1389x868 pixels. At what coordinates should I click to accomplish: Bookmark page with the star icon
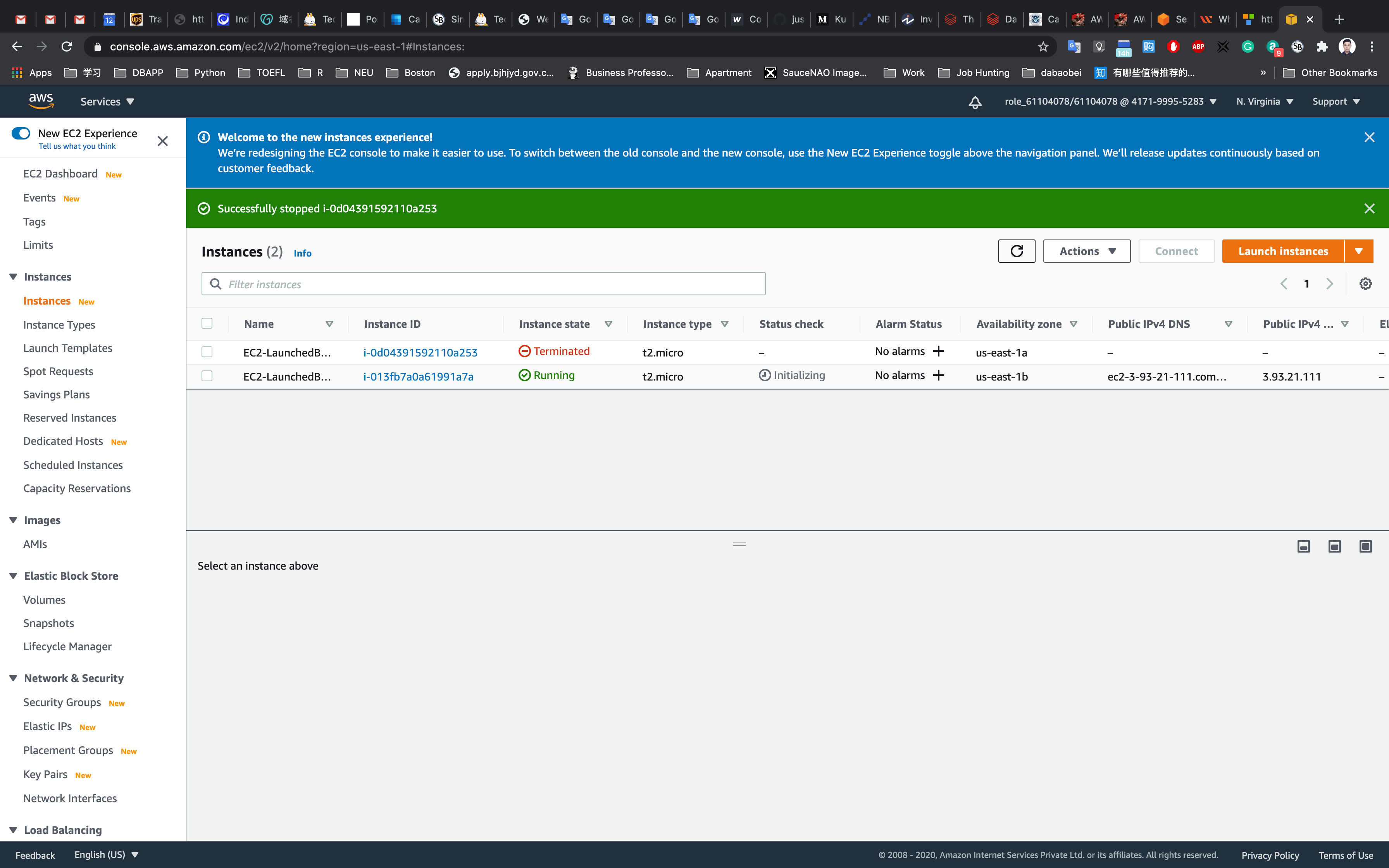(1043, 46)
